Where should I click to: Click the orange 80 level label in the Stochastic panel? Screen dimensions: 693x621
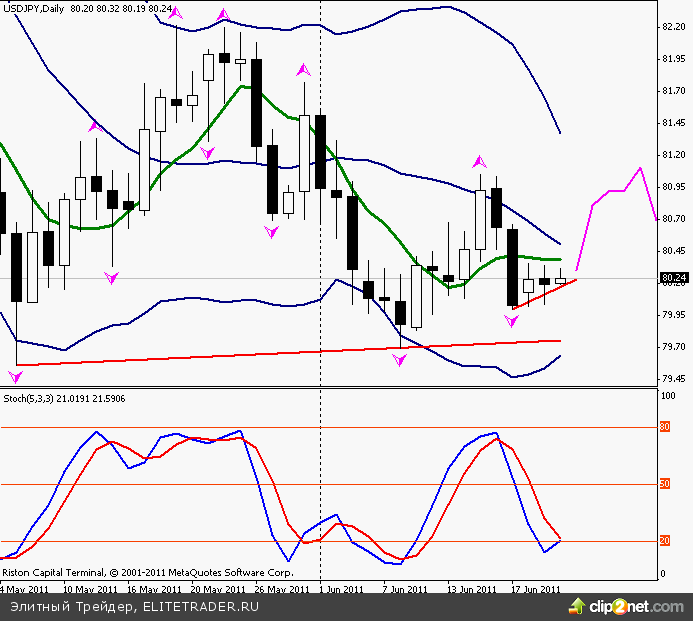coord(663,428)
